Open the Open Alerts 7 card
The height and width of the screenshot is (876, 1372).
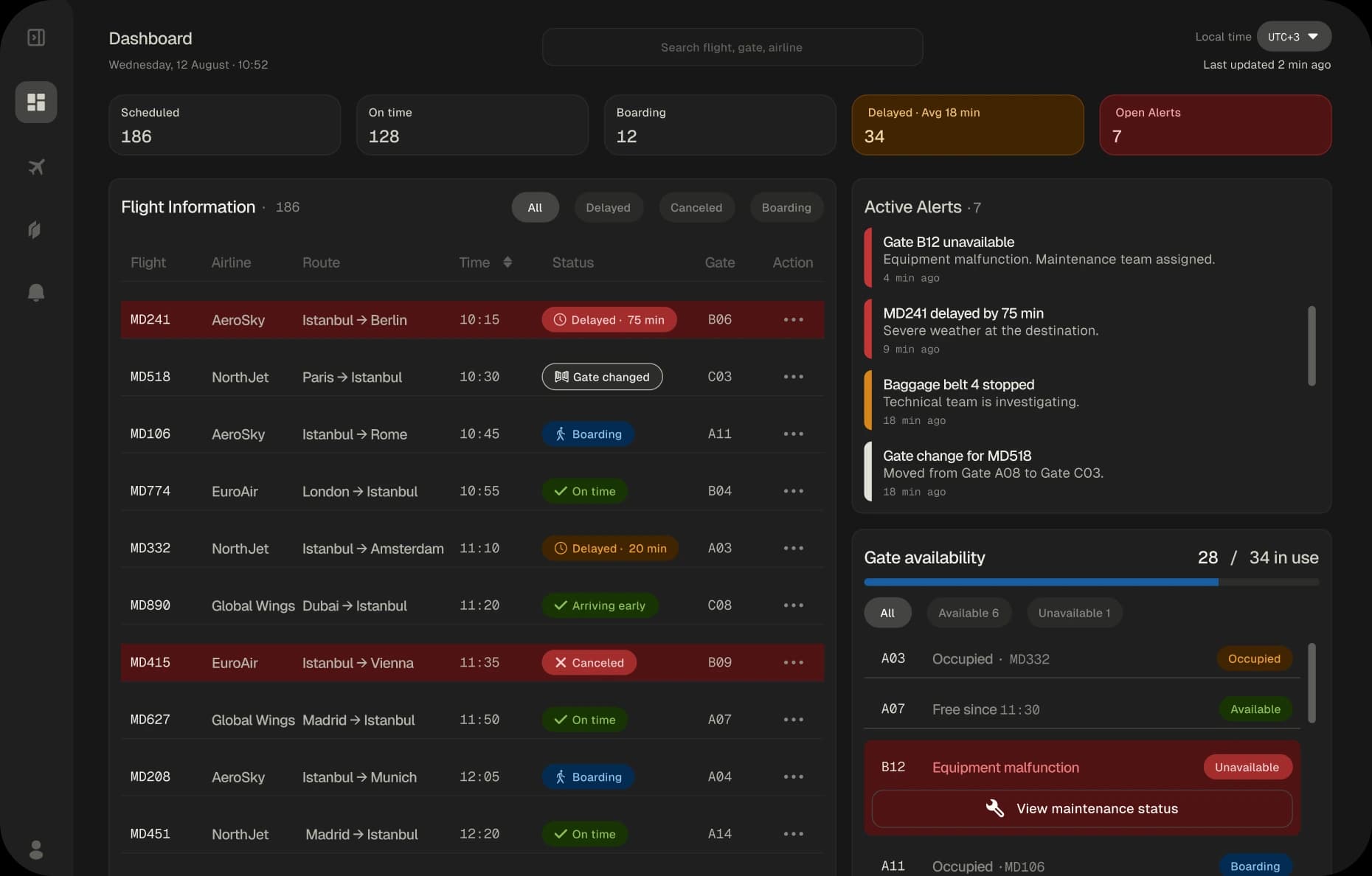point(1216,125)
